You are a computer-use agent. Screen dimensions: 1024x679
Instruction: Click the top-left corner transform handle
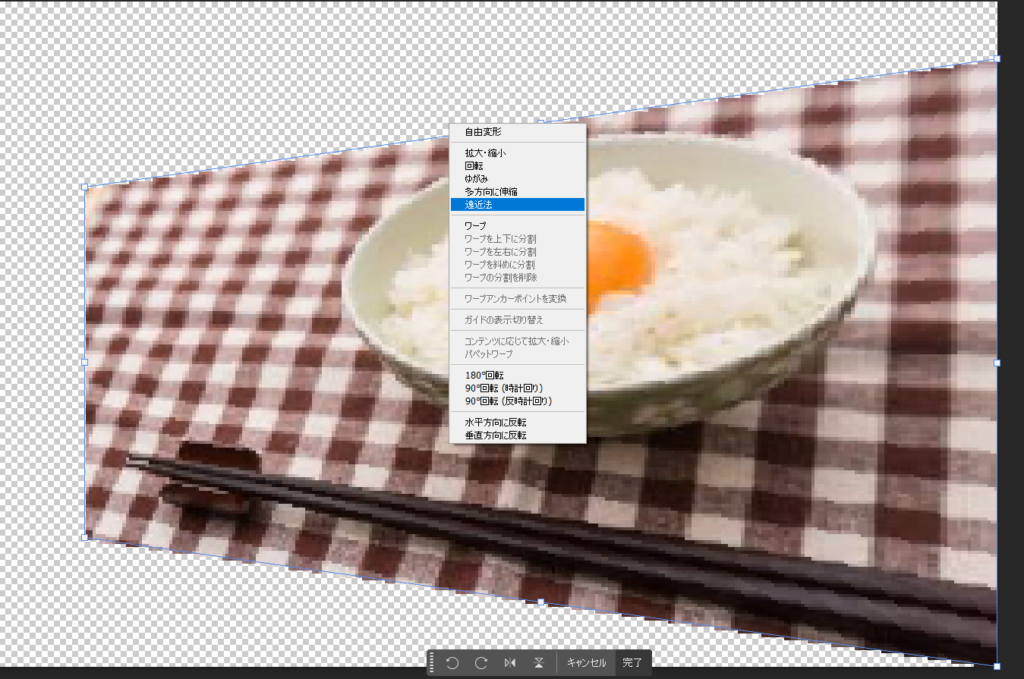click(85, 187)
